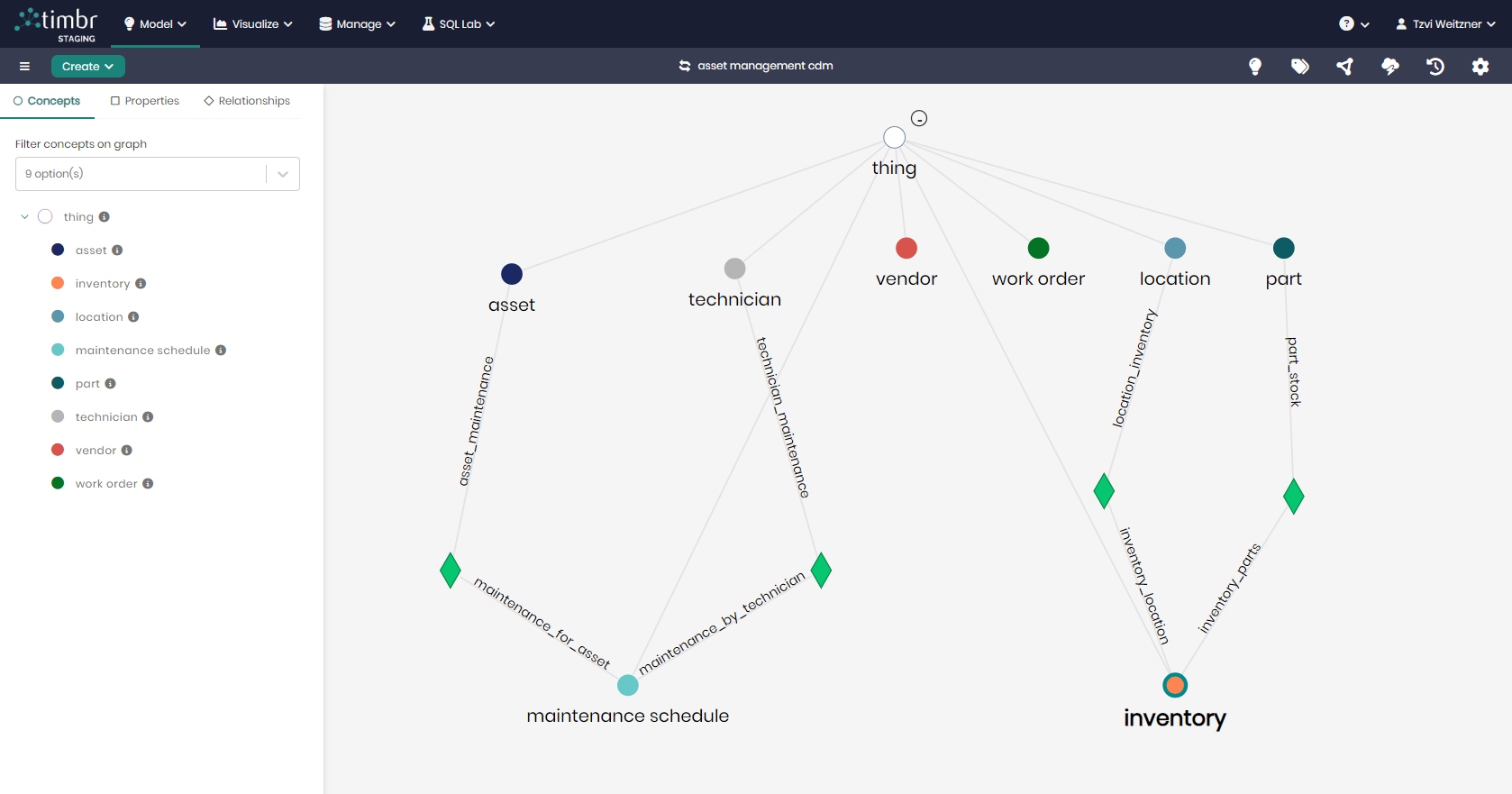The height and width of the screenshot is (794, 1512).
Task: Click the part_stock relationship diamond
Action: pos(1294,496)
